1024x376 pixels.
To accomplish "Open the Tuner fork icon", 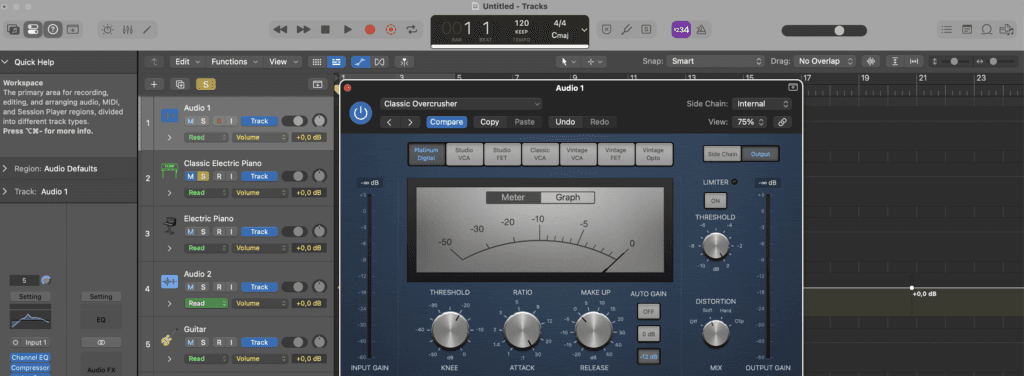I will pos(626,29).
